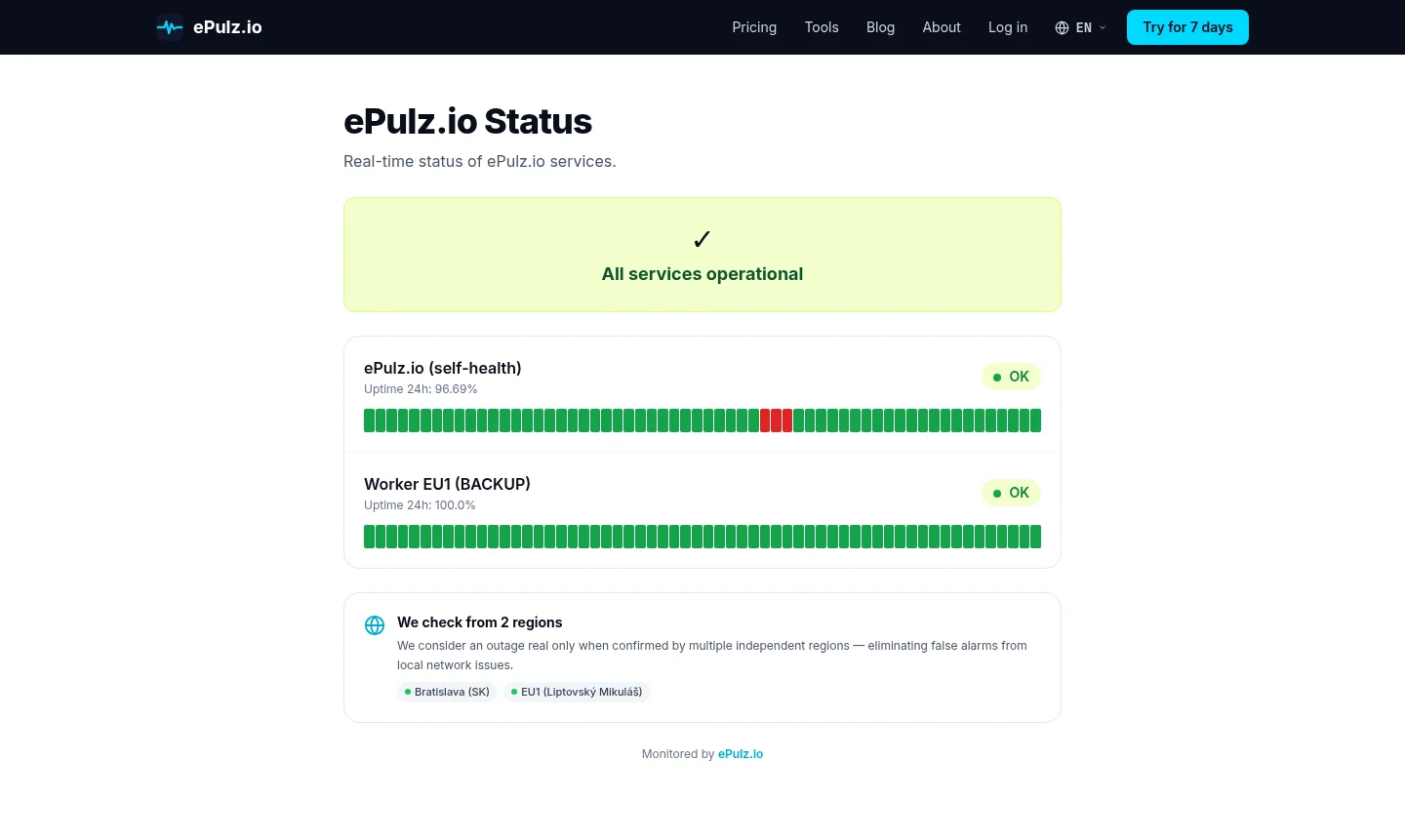Screen dimensions: 1405x840
Task: Click the 'Uptime 24h: 96.69%' text
Action: [x=421, y=389]
